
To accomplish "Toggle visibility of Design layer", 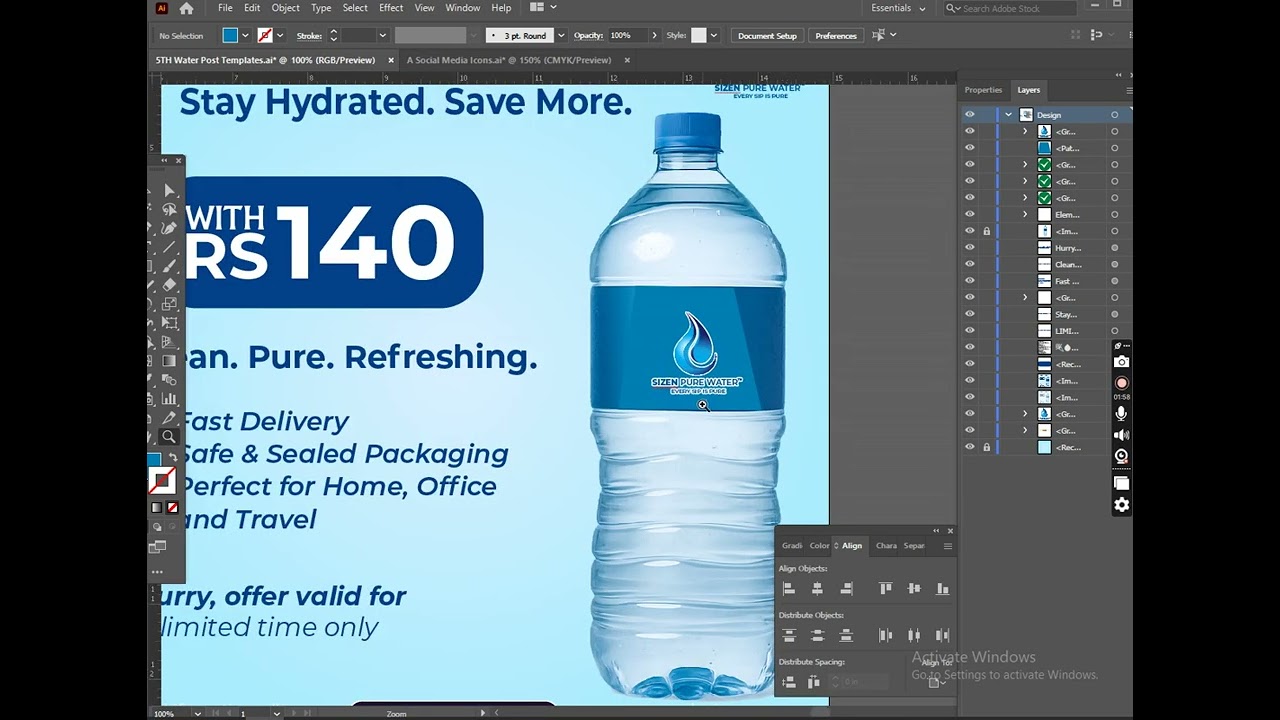I will coord(969,115).
